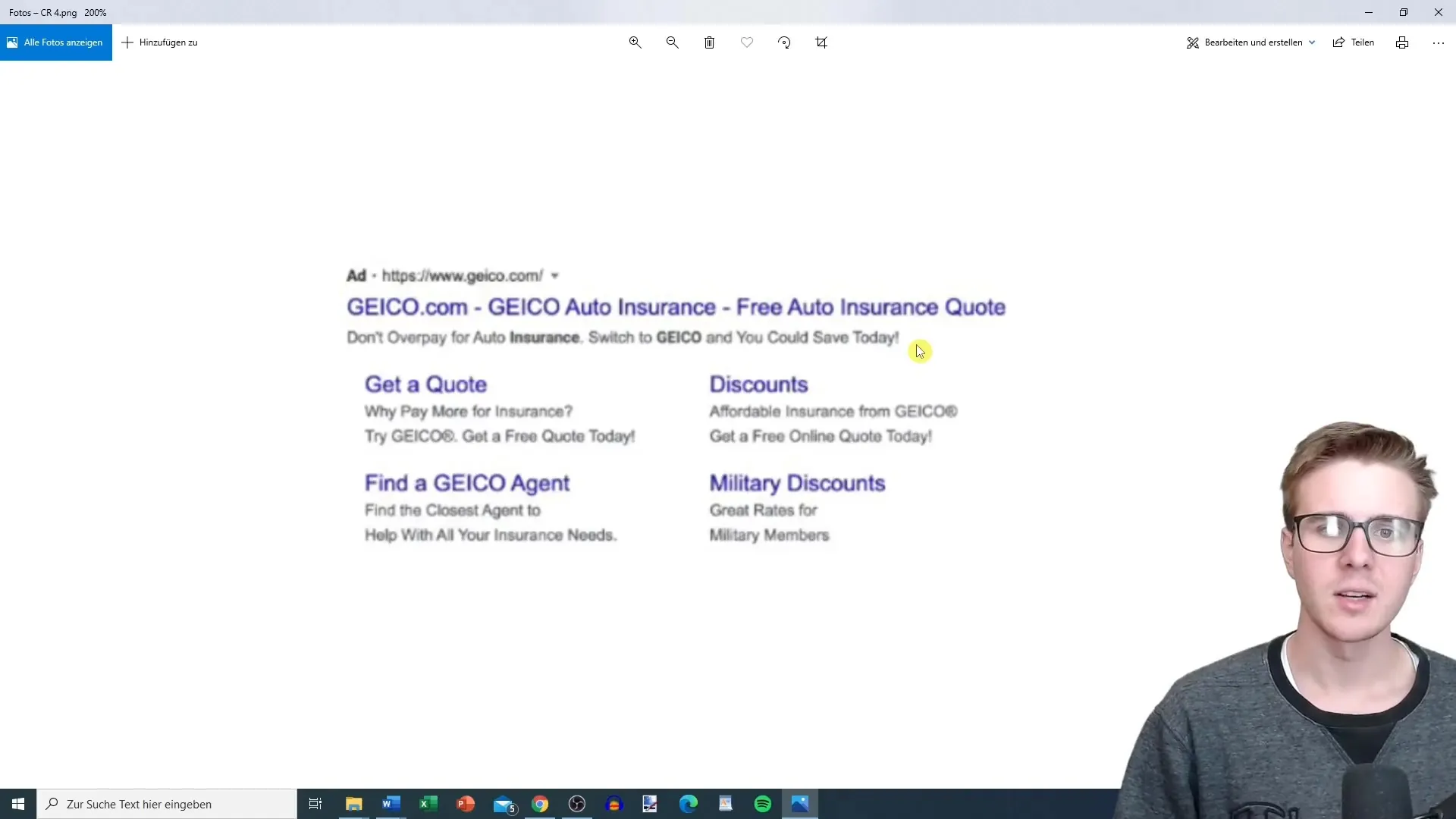The image size is (1456, 819).
Task: Open the Mail app in the taskbar
Action: pyautogui.click(x=504, y=804)
